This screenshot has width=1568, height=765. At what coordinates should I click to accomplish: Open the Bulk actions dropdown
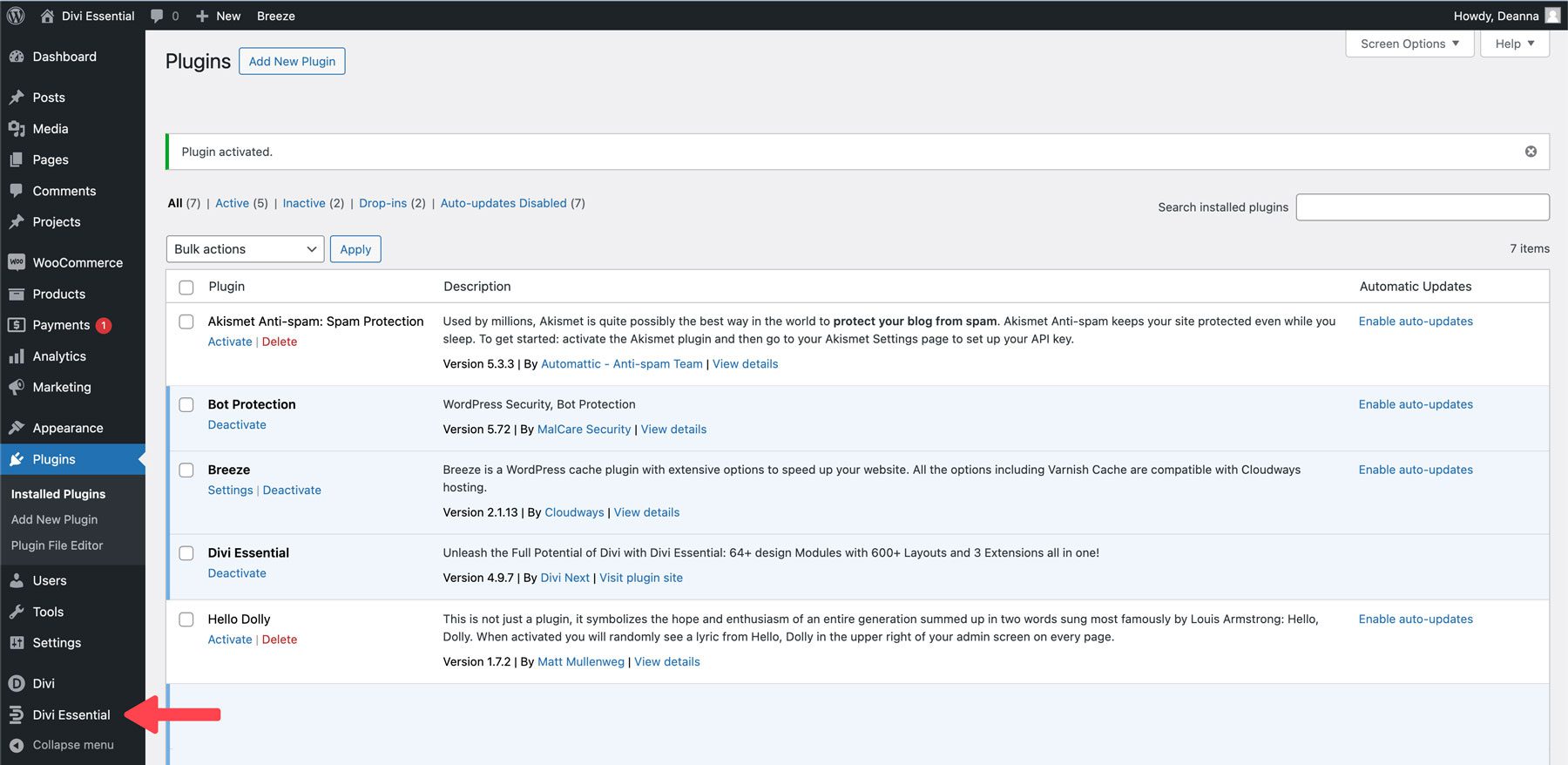coord(245,249)
